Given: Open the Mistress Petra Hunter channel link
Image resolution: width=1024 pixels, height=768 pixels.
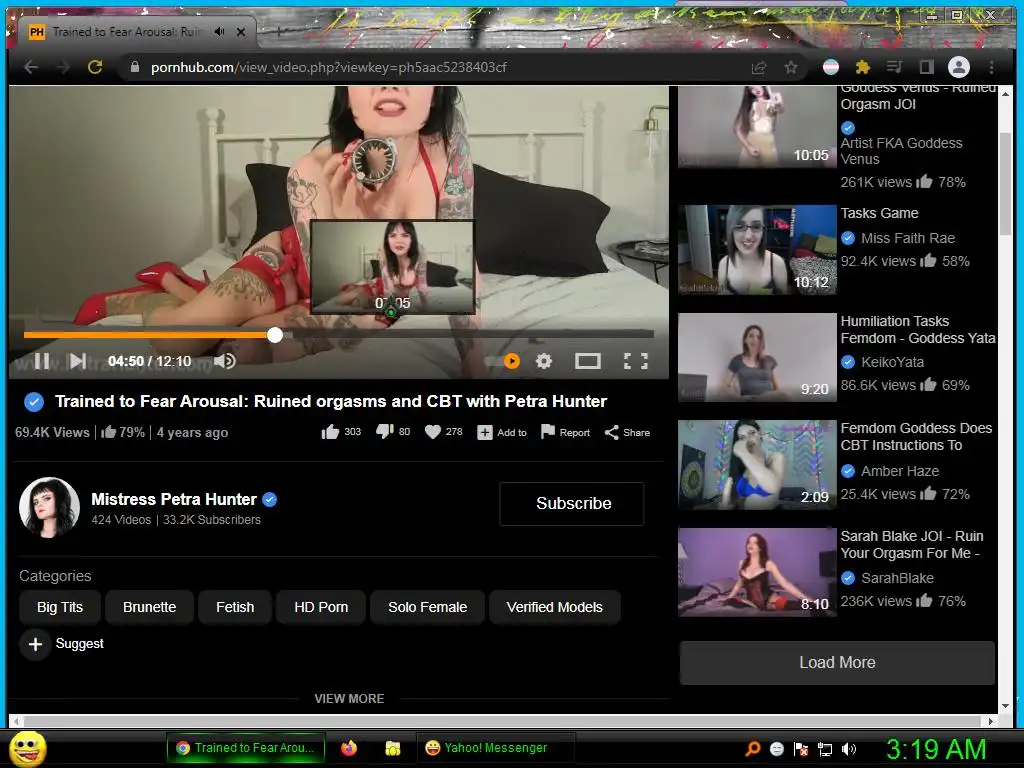Looking at the screenshot, I should [x=174, y=500].
